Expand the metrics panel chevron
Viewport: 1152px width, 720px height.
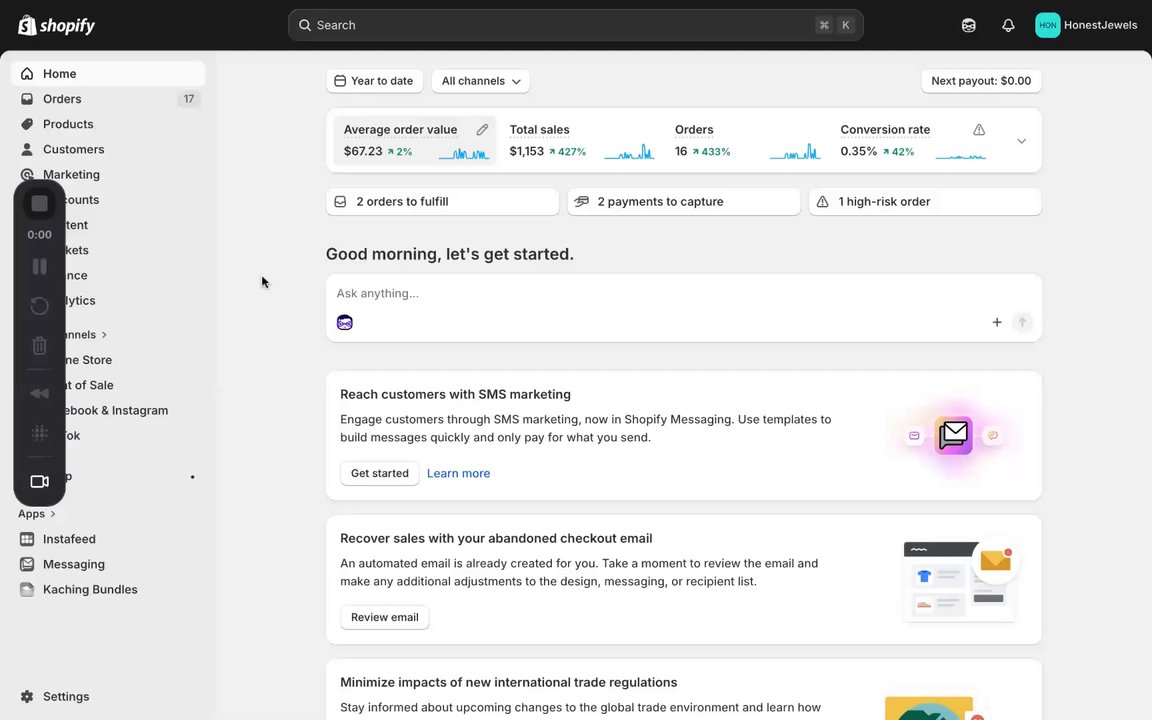point(1021,141)
